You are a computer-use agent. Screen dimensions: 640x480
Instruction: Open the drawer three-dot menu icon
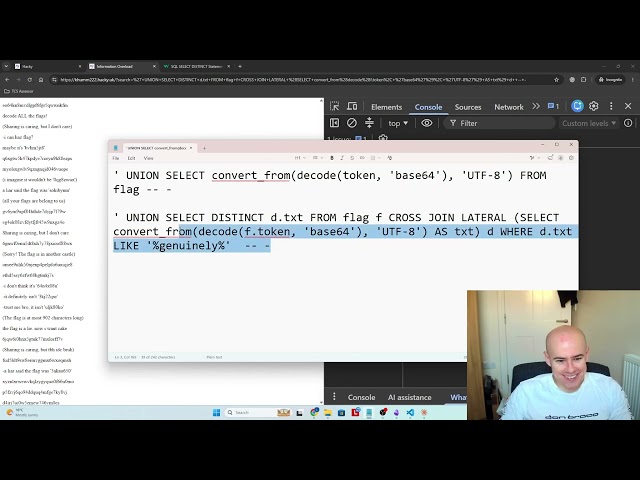tap(334, 396)
